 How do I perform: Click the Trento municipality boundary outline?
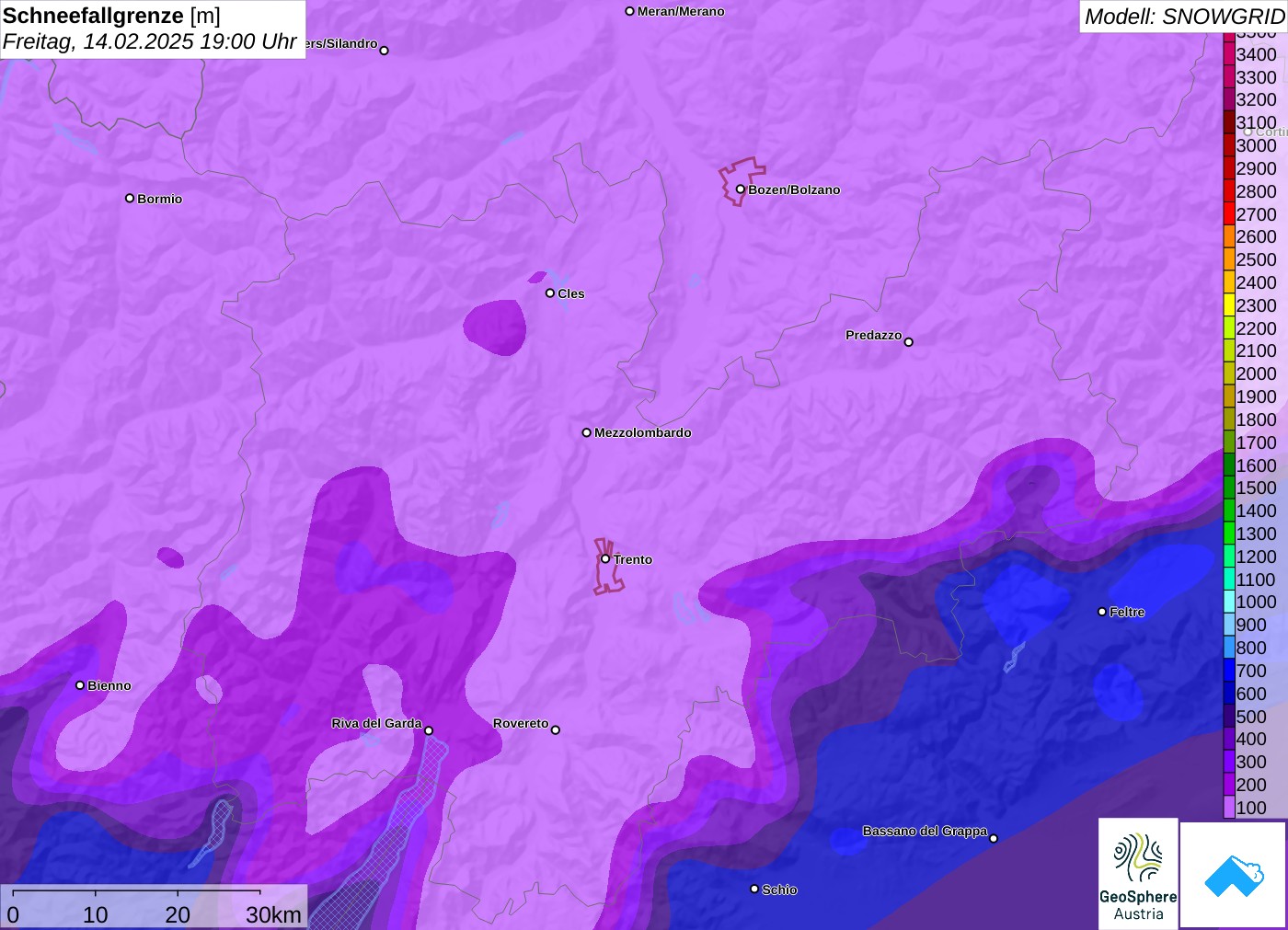608,567
